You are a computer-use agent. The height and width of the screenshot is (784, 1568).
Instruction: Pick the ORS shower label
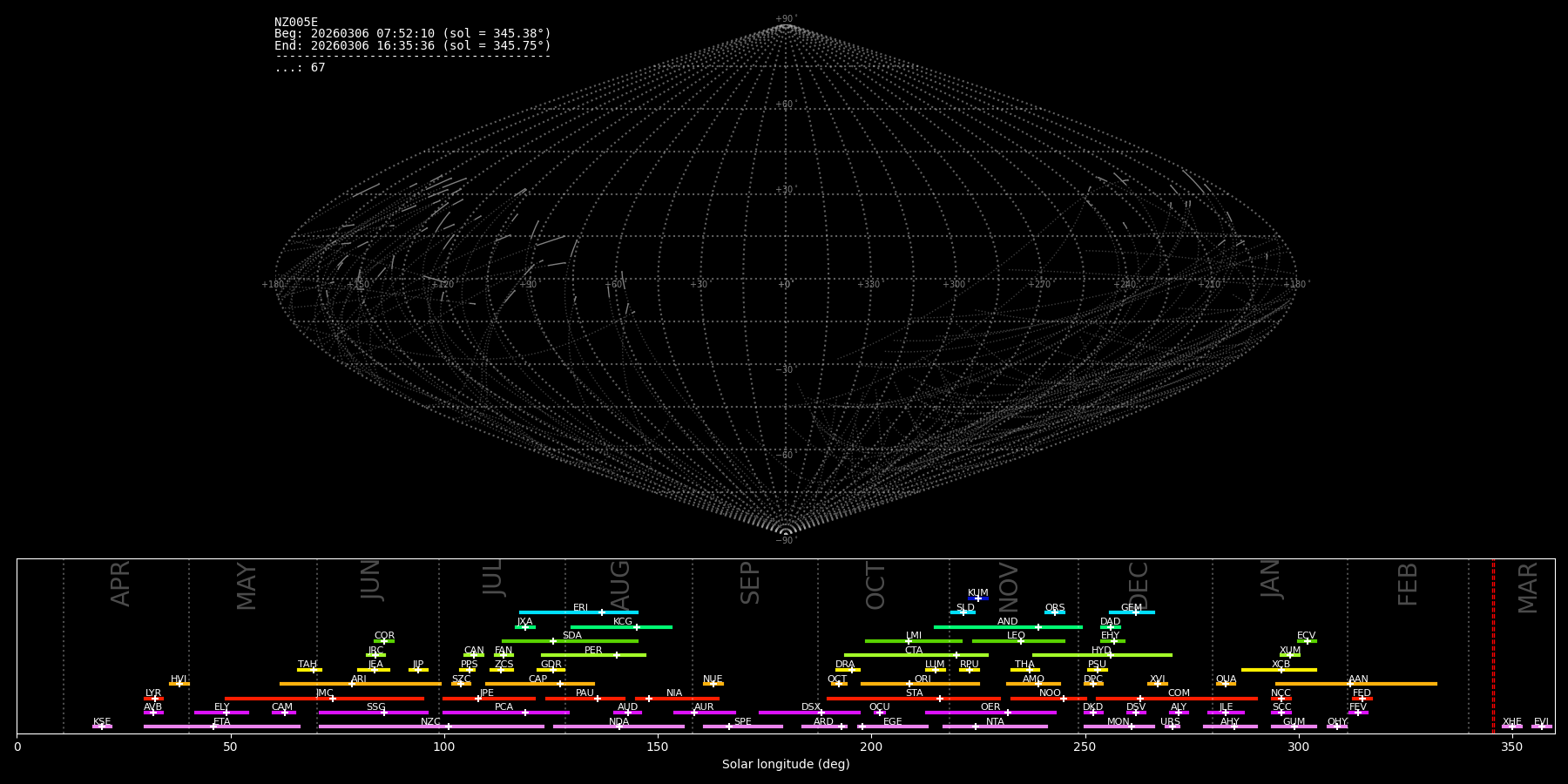click(1055, 608)
